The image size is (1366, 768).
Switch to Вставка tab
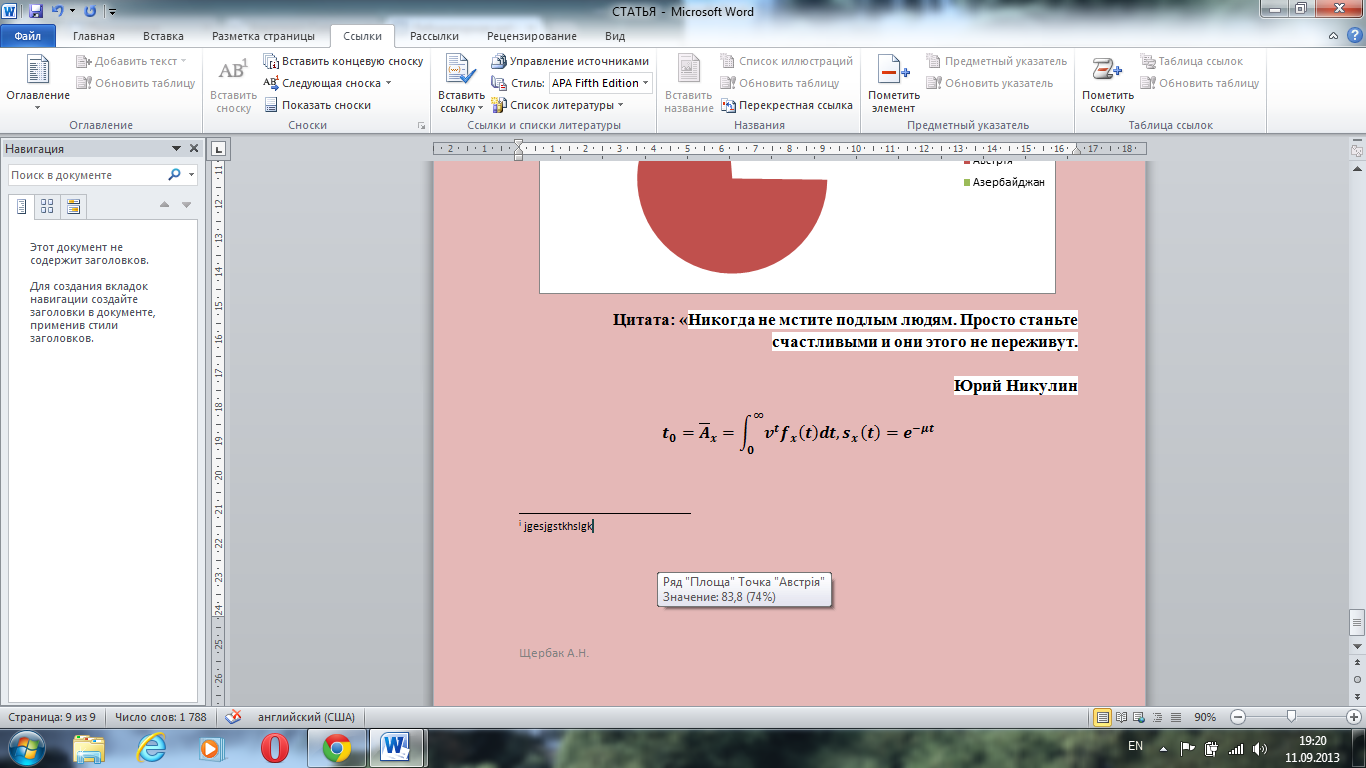(163, 36)
